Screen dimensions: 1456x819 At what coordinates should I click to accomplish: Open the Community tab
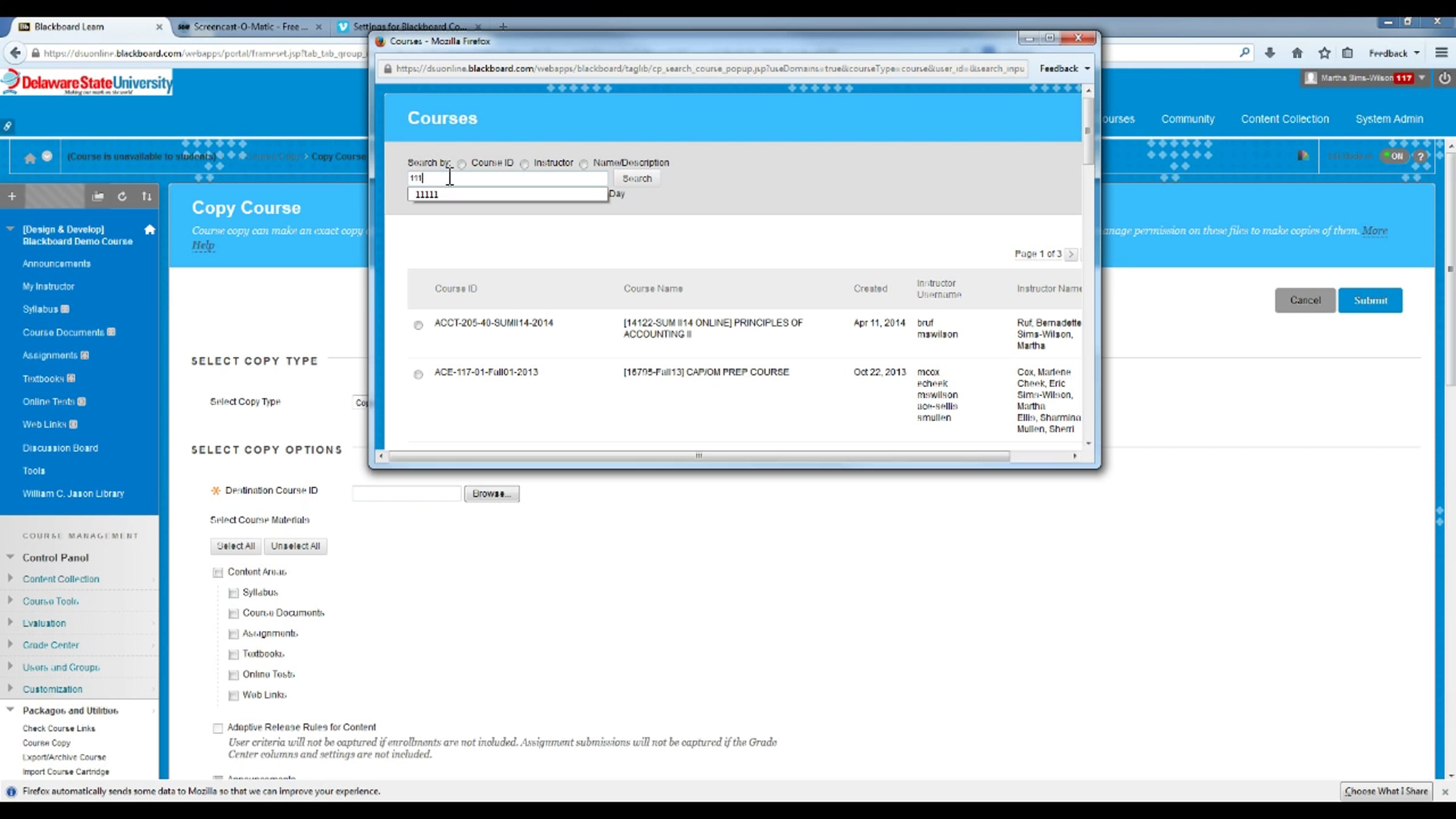pyautogui.click(x=1188, y=119)
